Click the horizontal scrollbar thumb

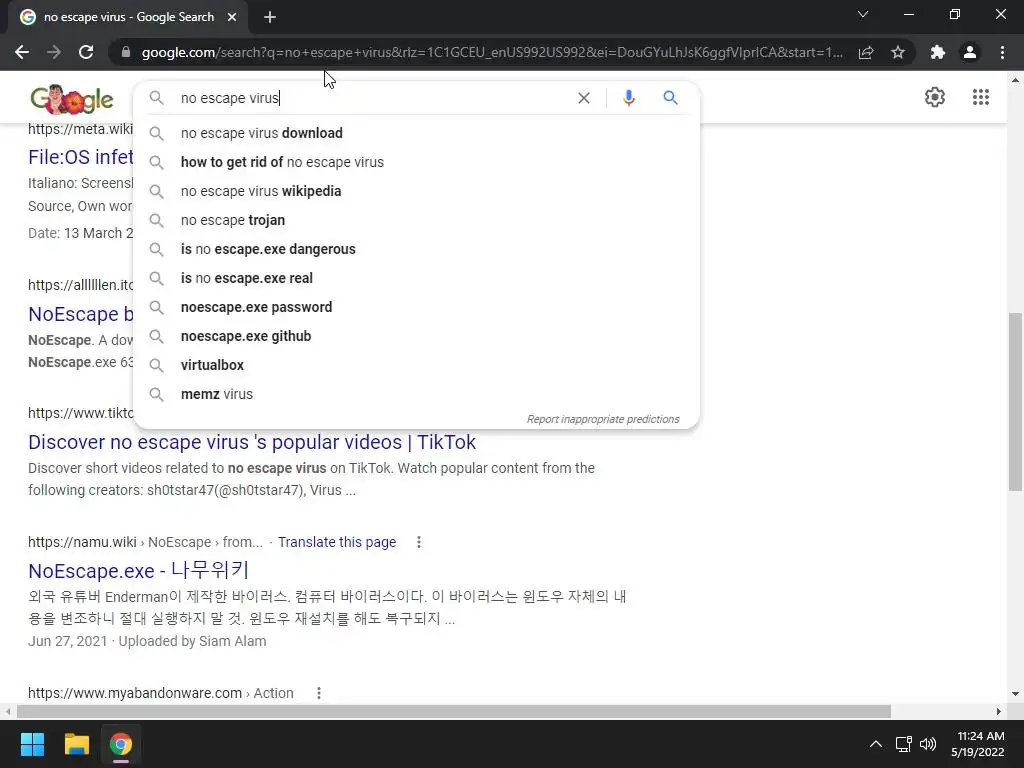(x=454, y=711)
